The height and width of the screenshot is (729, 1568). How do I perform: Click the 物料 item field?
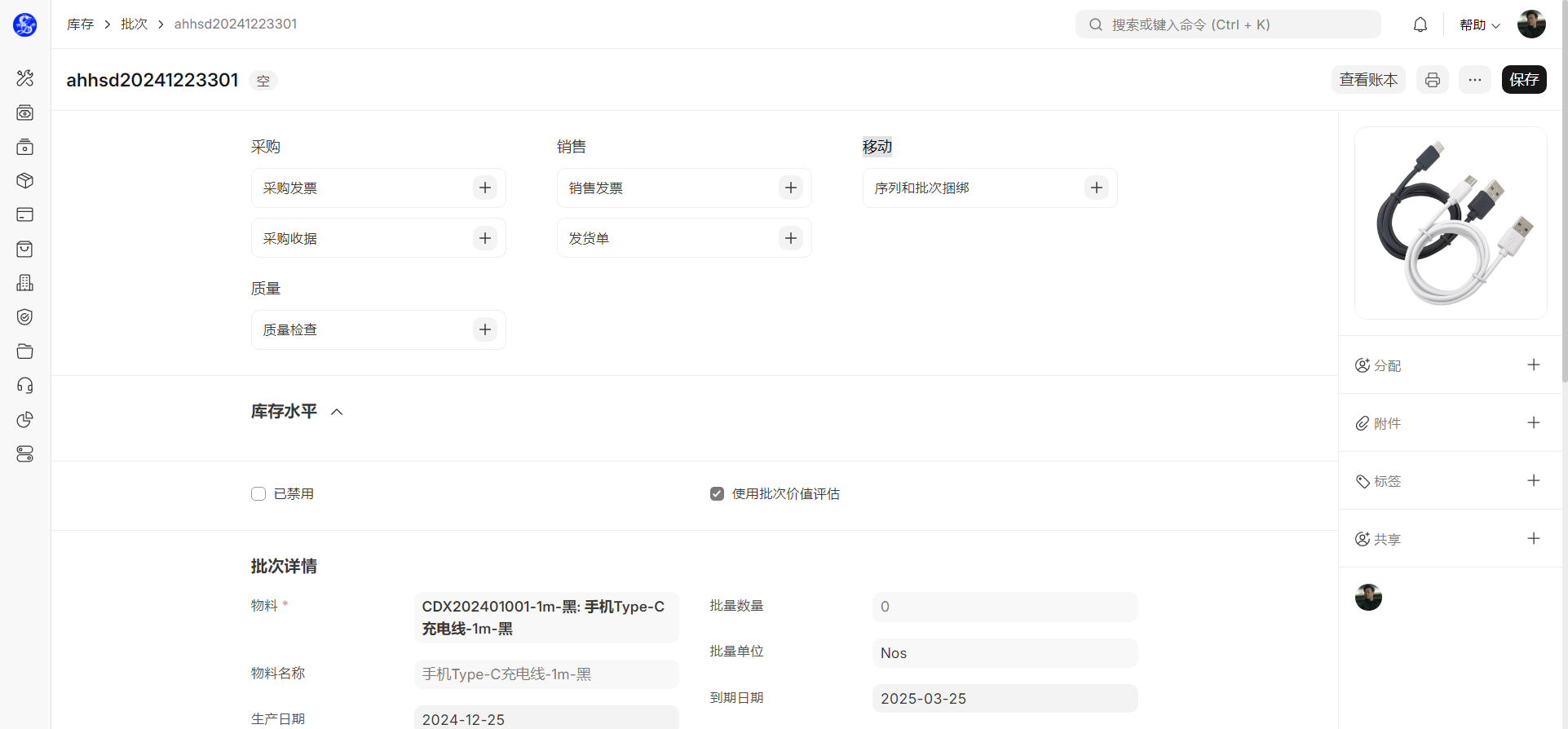tap(546, 617)
